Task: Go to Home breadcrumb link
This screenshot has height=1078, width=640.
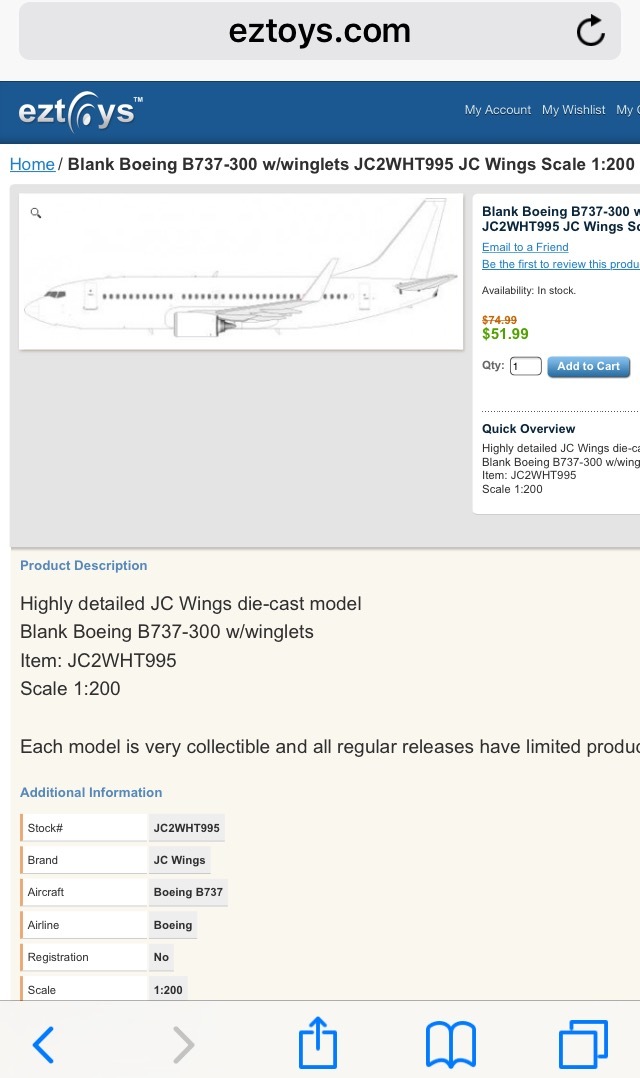Action: pos(32,164)
